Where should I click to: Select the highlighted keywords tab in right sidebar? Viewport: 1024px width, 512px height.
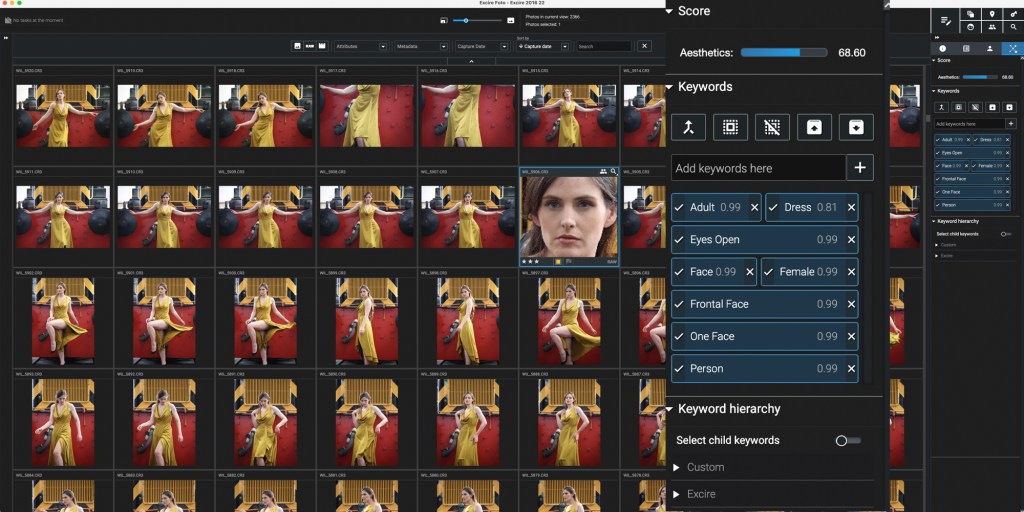point(1013,48)
